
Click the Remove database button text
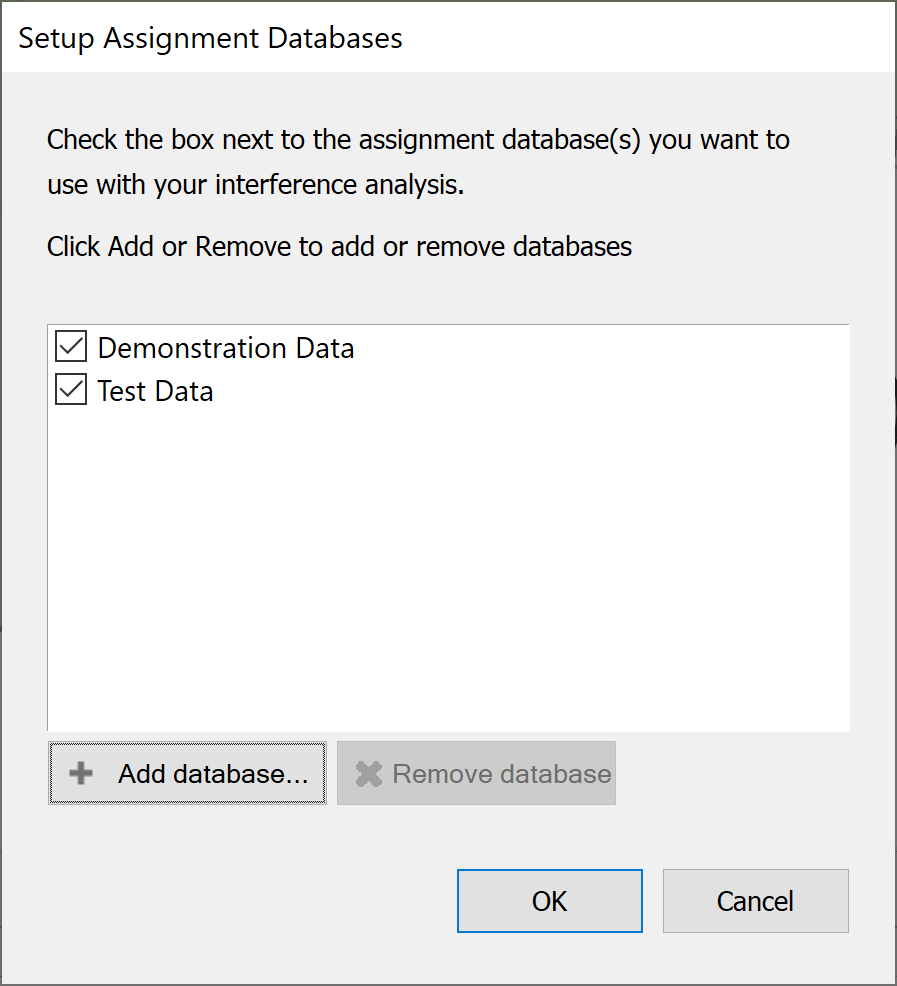(x=501, y=774)
